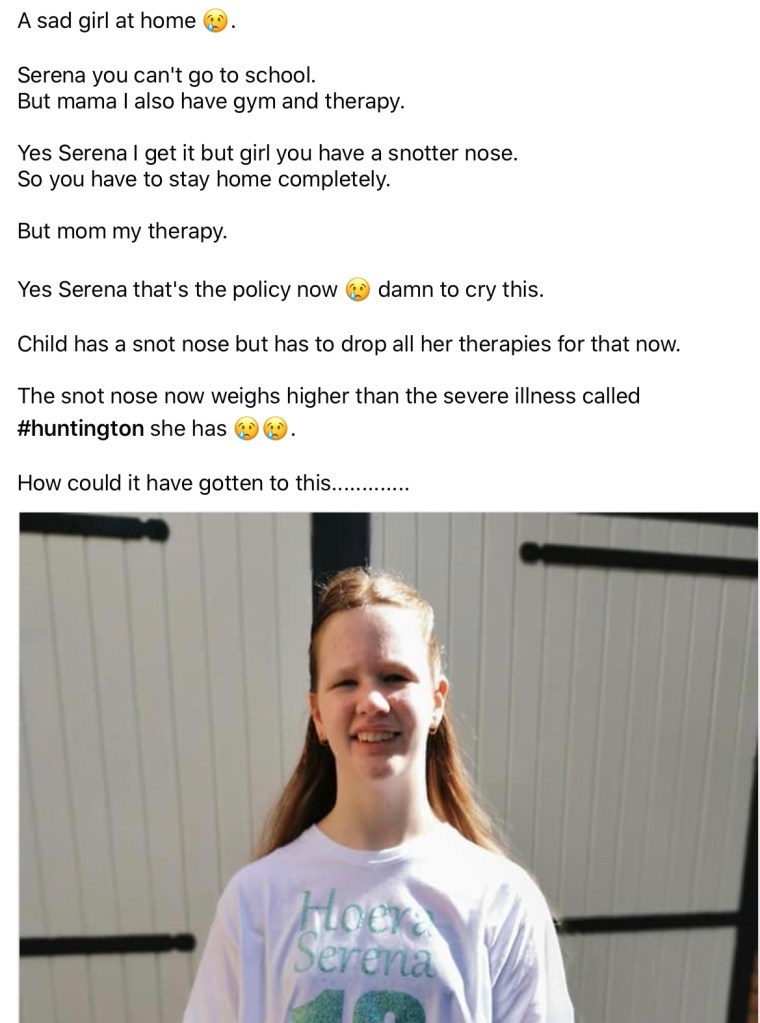This screenshot has height=1023, width=760.
Task: Click the 'Yes Serena that's the policy now' text
Action: [177, 289]
